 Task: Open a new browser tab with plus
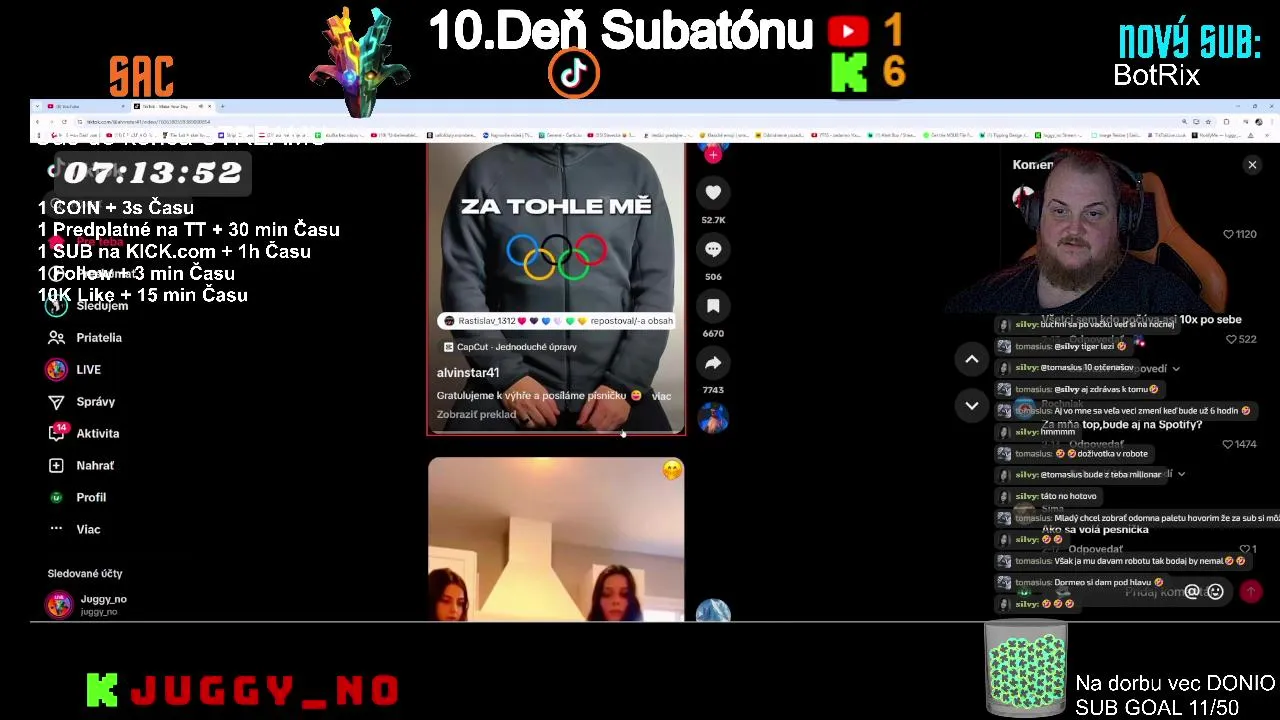pyautogui.click(x=222, y=106)
